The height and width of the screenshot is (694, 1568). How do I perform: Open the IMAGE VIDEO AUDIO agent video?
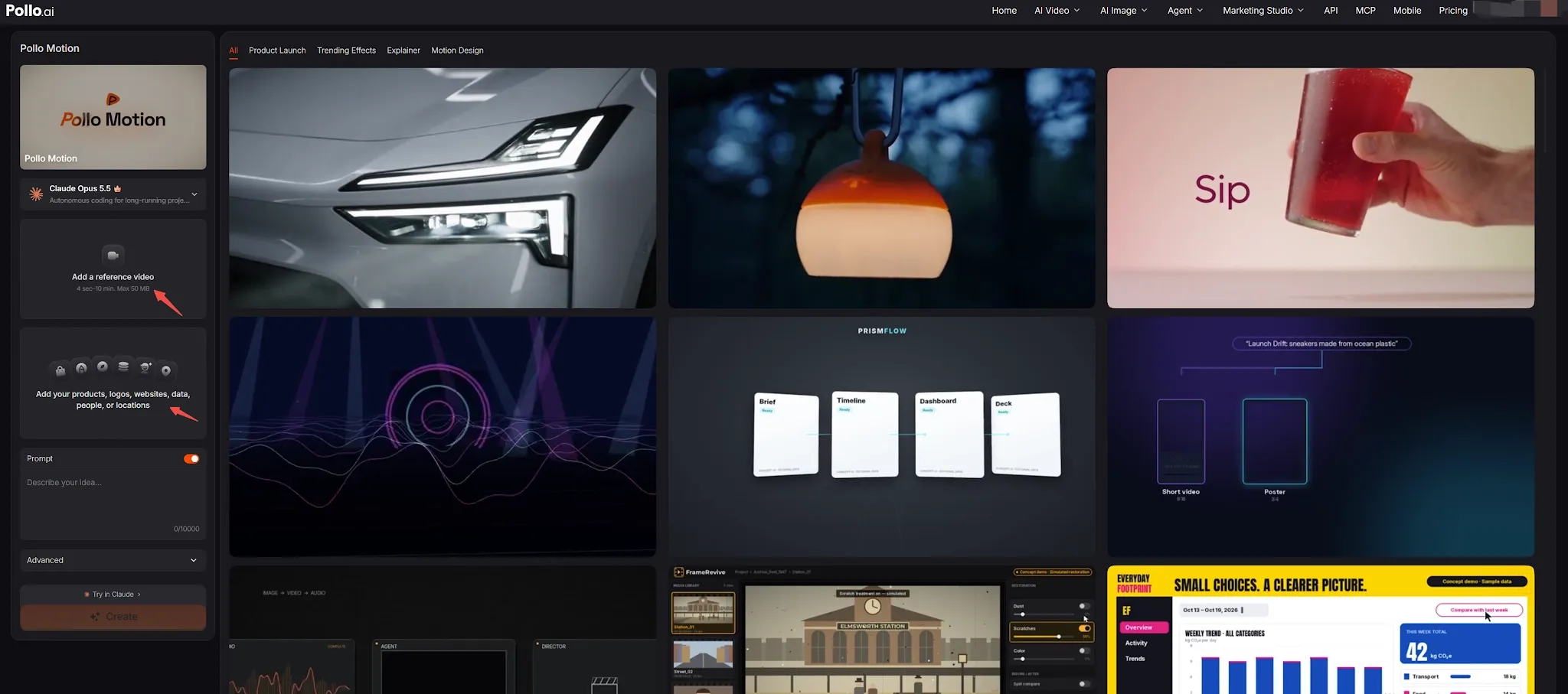443,630
